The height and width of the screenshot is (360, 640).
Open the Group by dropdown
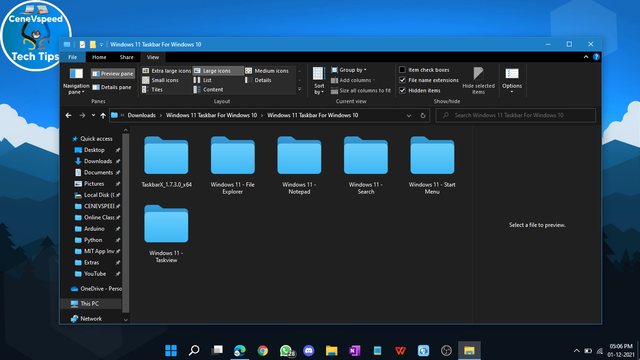click(x=349, y=70)
